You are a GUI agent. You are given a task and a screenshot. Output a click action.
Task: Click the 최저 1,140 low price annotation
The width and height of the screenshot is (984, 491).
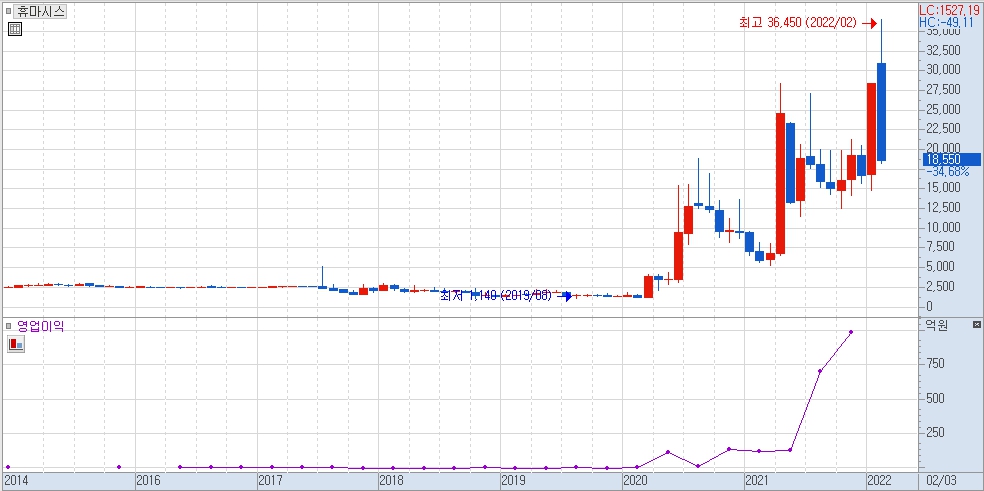point(496,296)
